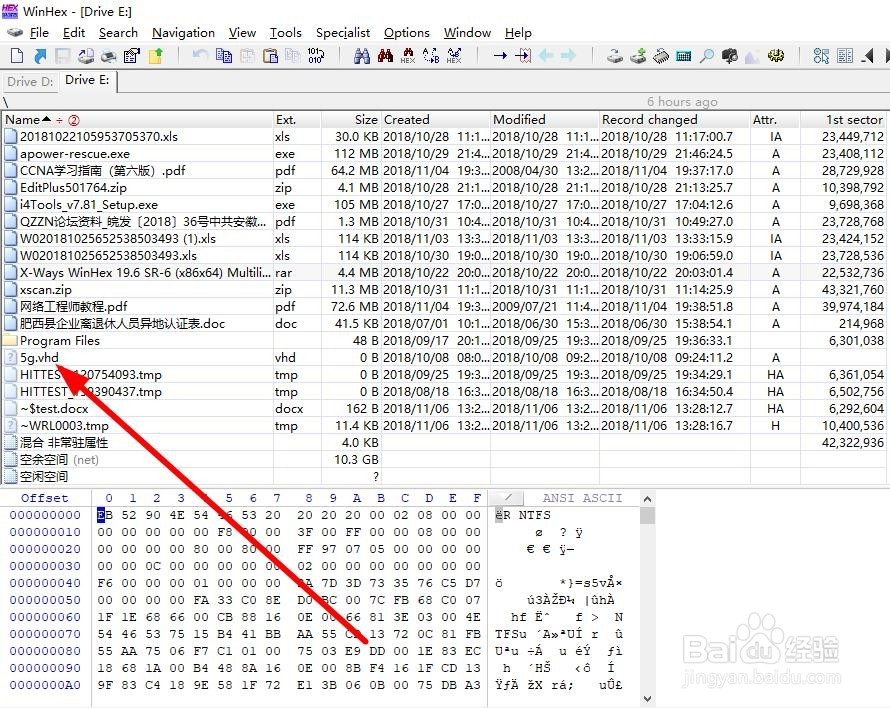Click the Go To Offset arrow icon

(500, 56)
